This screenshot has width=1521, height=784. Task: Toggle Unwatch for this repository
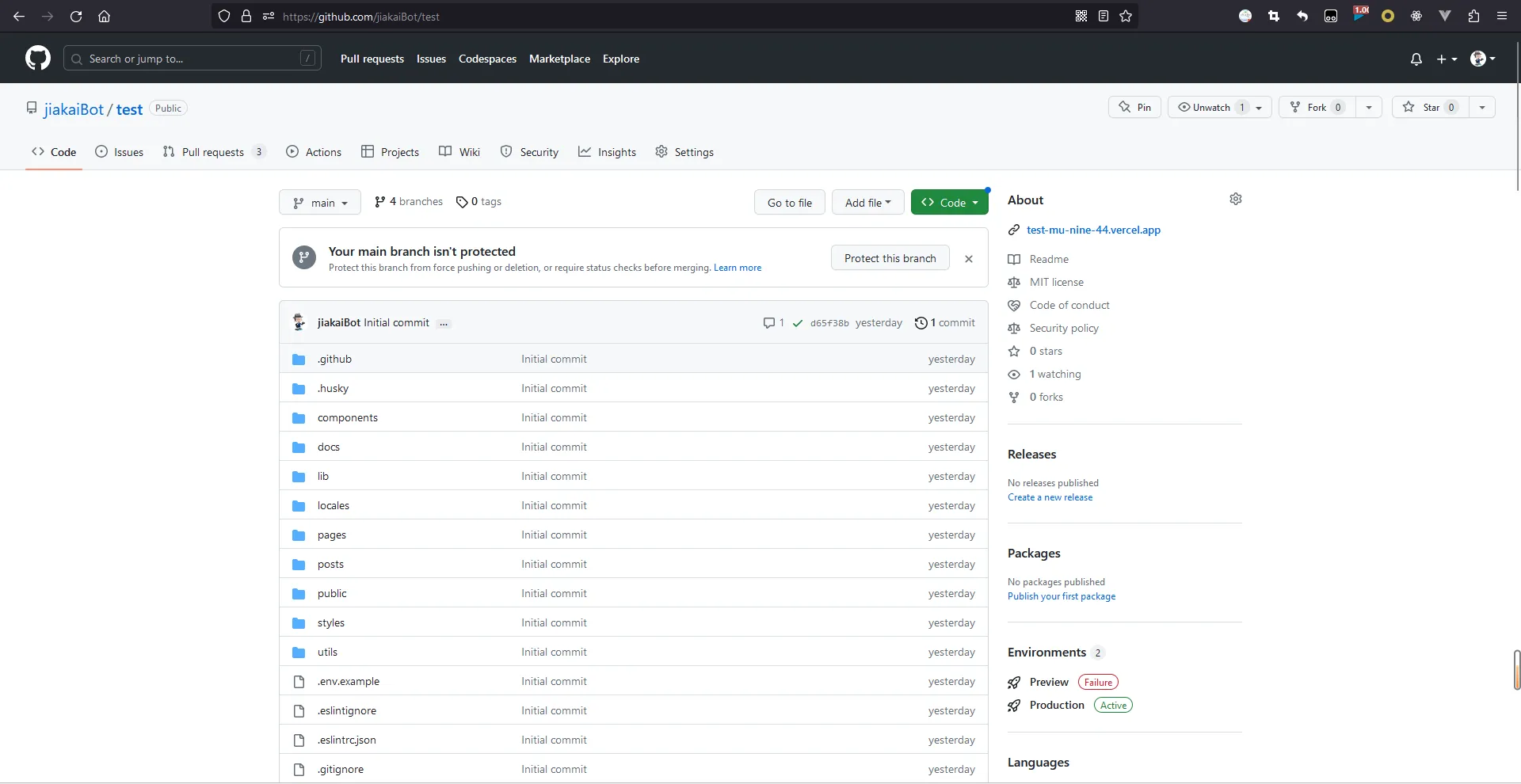pos(1220,107)
